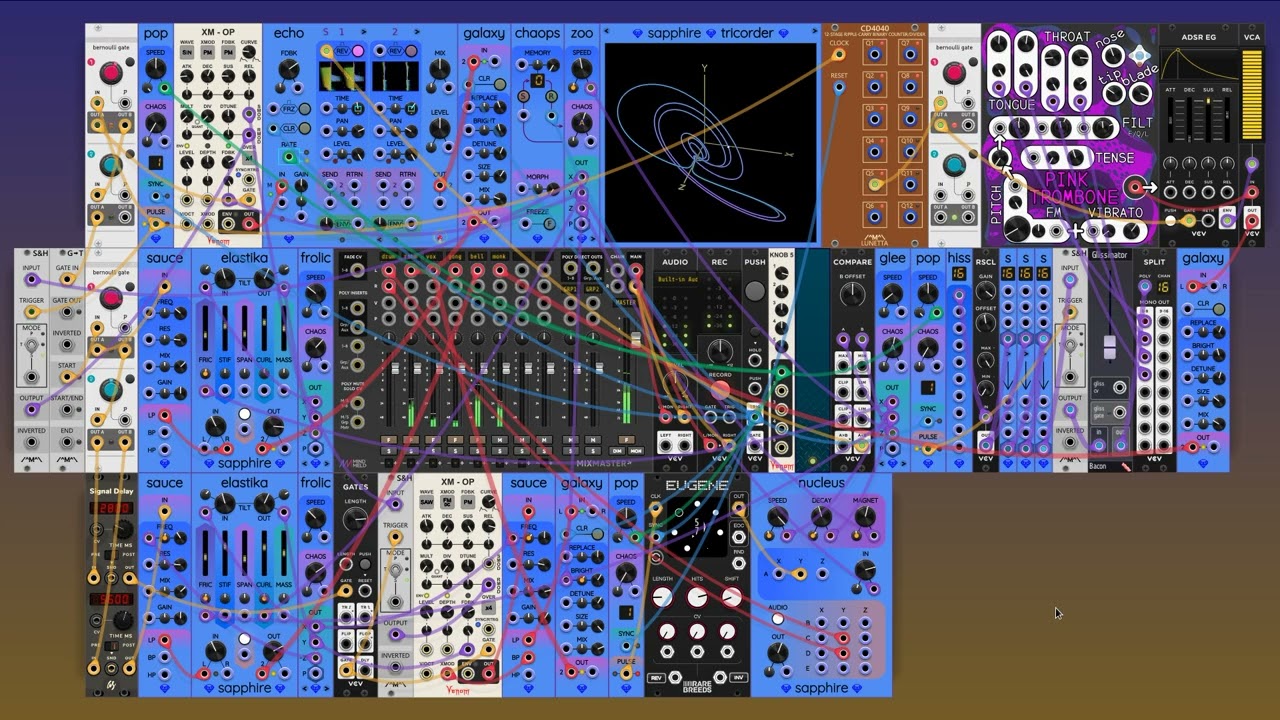Click the INV button on Eugene
The width and height of the screenshot is (1280, 720).
point(738,677)
